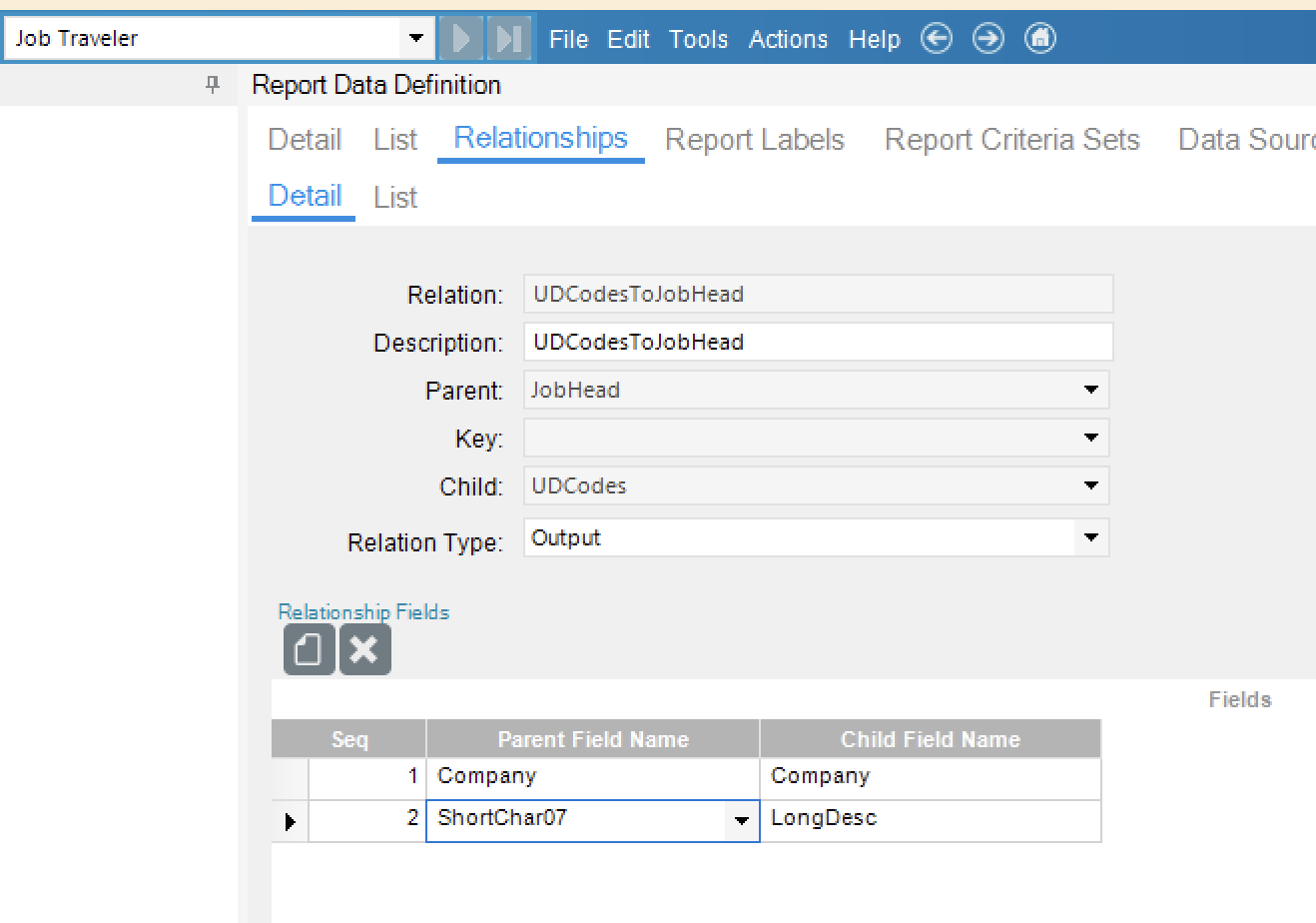Open the Relation Type dropdown
This screenshot has width=1316, height=923.
(x=1090, y=538)
